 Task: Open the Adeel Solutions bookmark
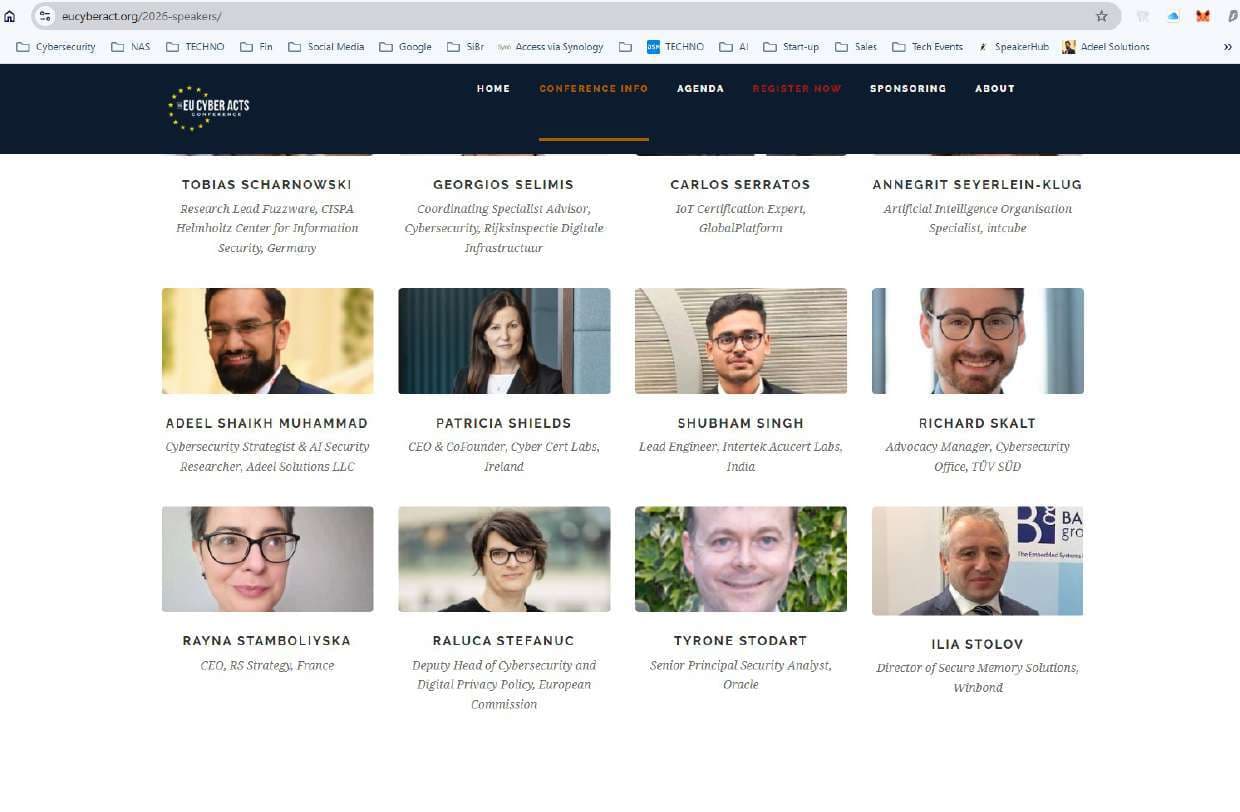coord(1106,46)
